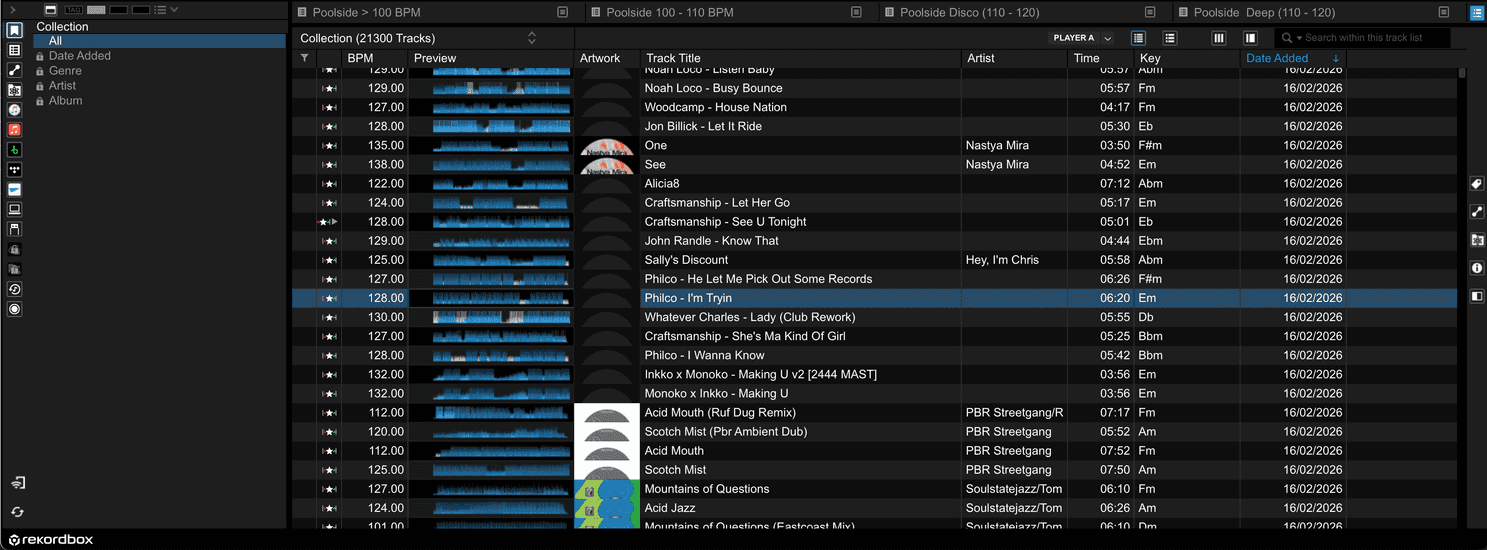Image resolution: width=1487 pixels, height=550 pixels.
Task: Open the My Tag panel icon on right edge
Action: [x=1477, y=184]
